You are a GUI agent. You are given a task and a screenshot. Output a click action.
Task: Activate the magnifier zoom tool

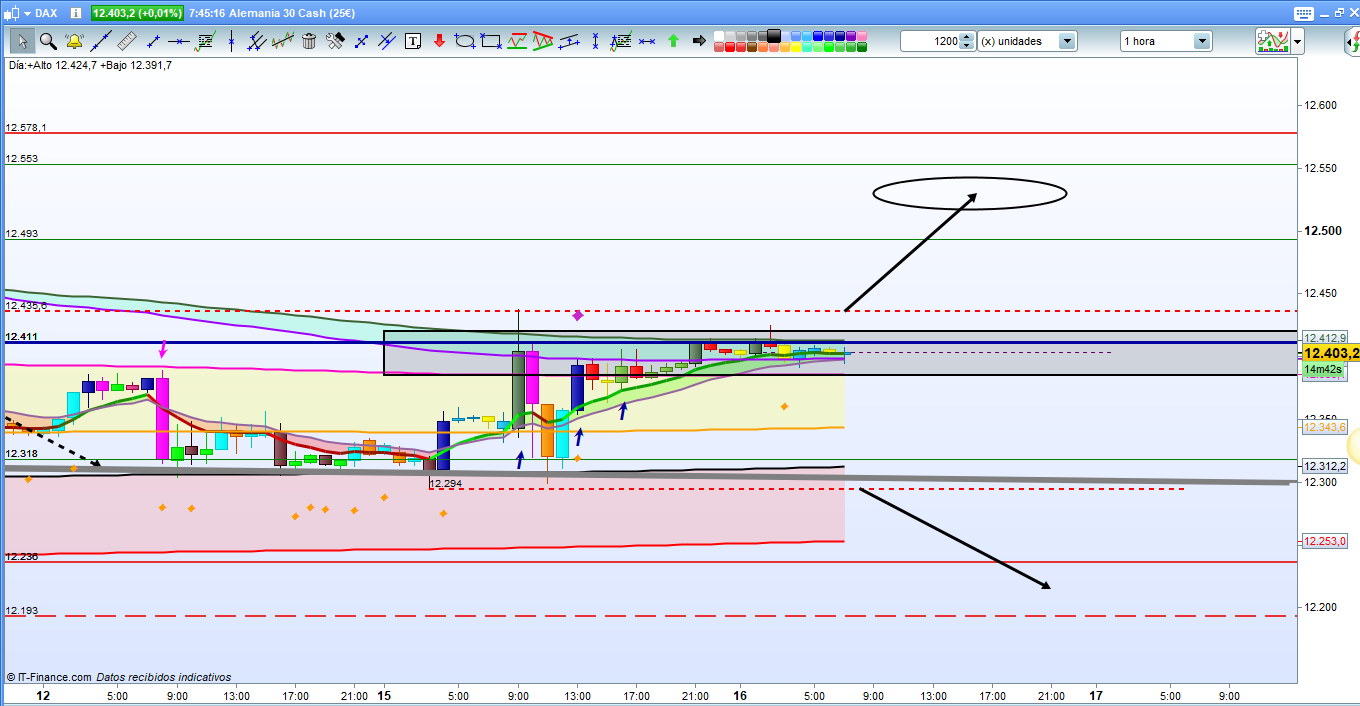pyautogui.click(x=47, y=41)
